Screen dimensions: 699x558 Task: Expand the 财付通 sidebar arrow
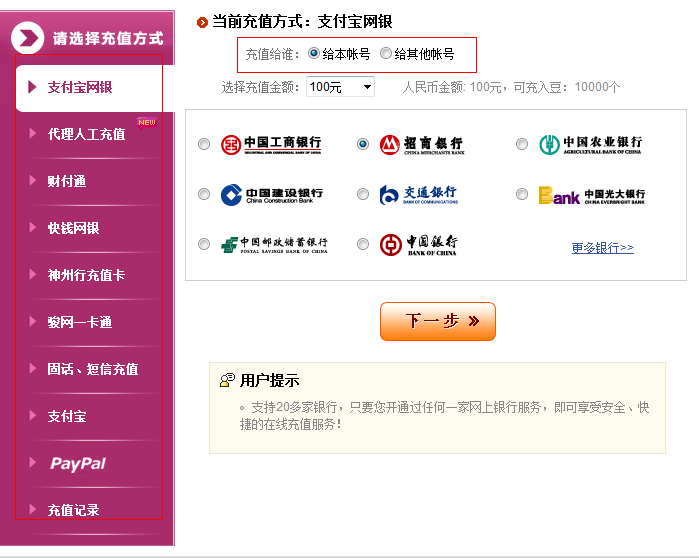point(33,180)
